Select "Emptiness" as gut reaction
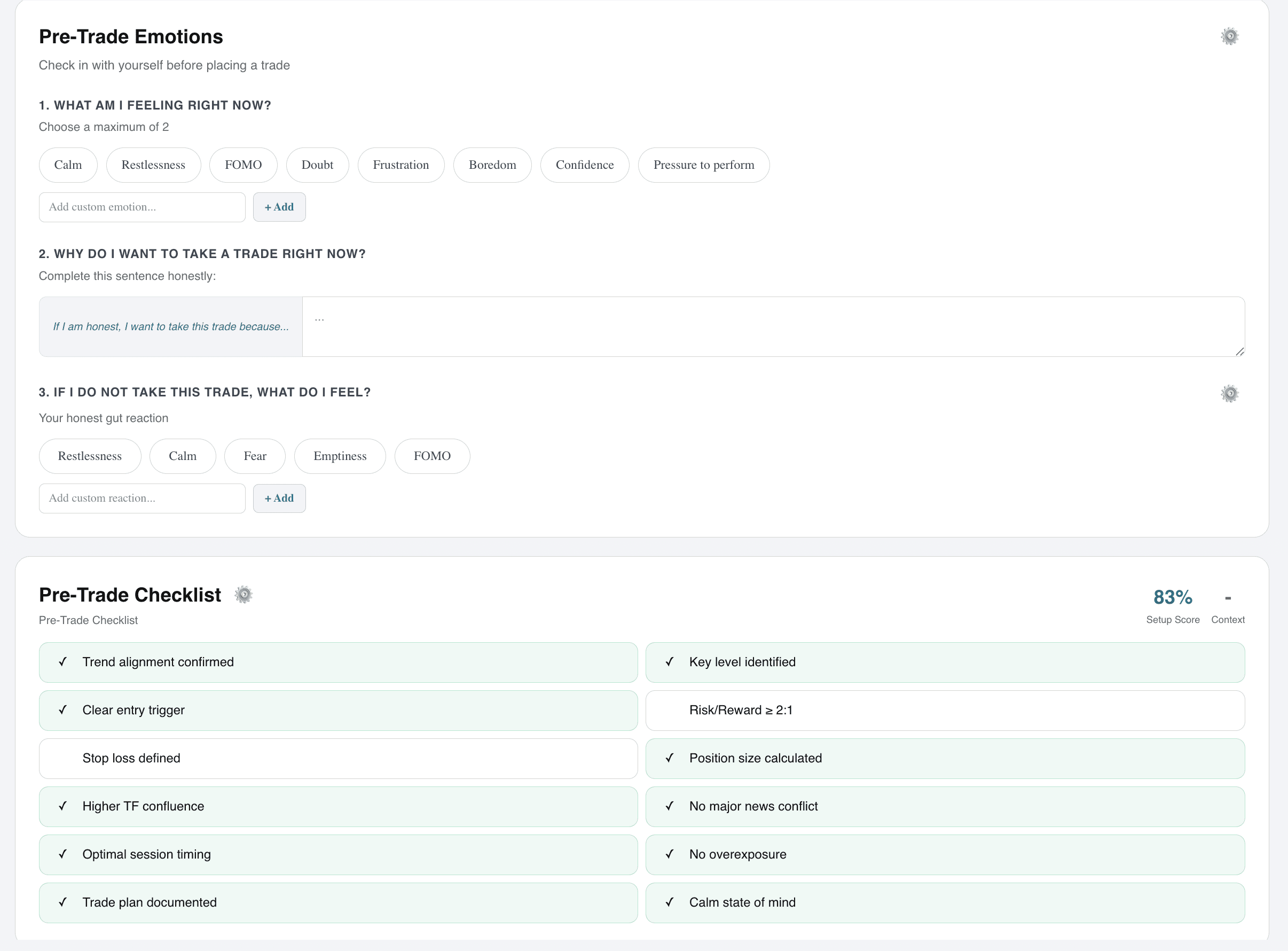Viewport: 1288px width, 951px height. 340,456
